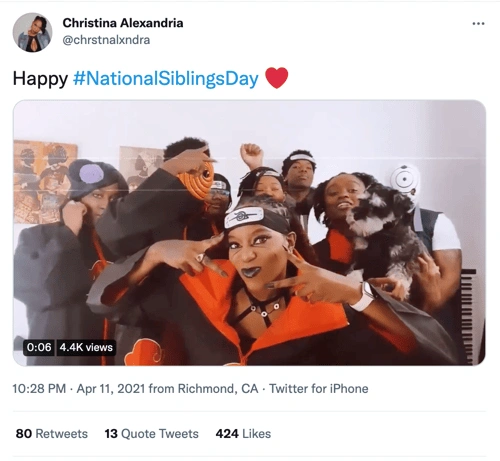500x461 pixels.
Task: Click the Twitter for iPhone source link
Action: click(x=319, y=389)
